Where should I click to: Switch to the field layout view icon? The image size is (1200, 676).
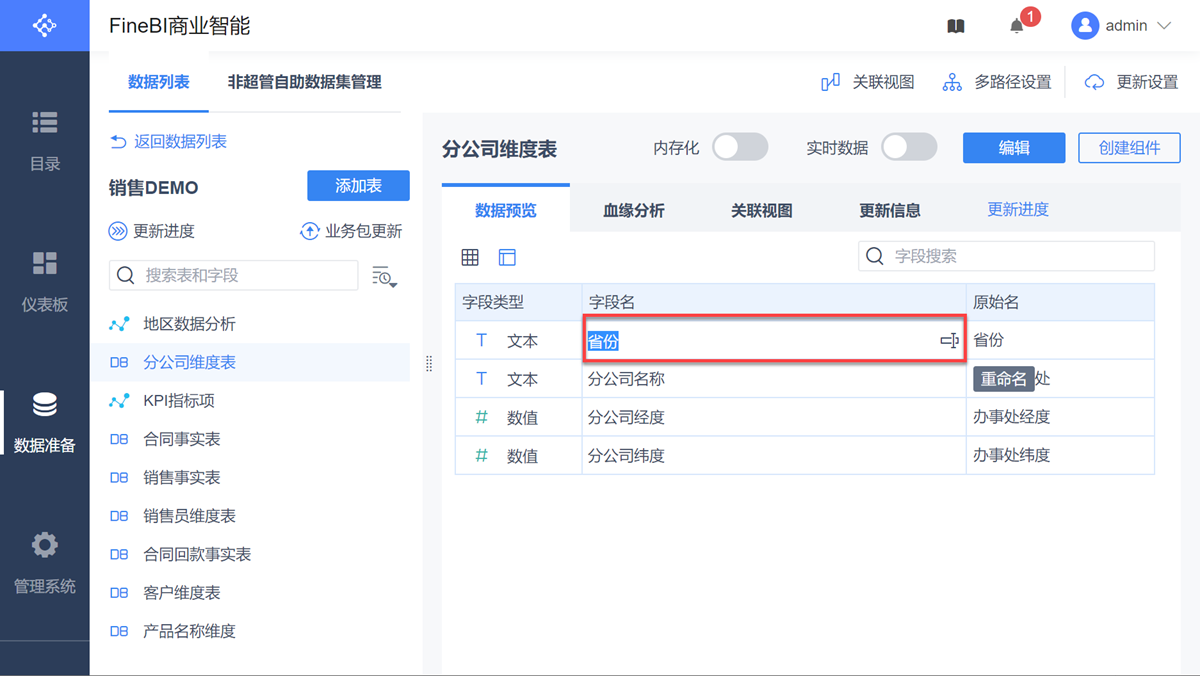click(507, 257)
